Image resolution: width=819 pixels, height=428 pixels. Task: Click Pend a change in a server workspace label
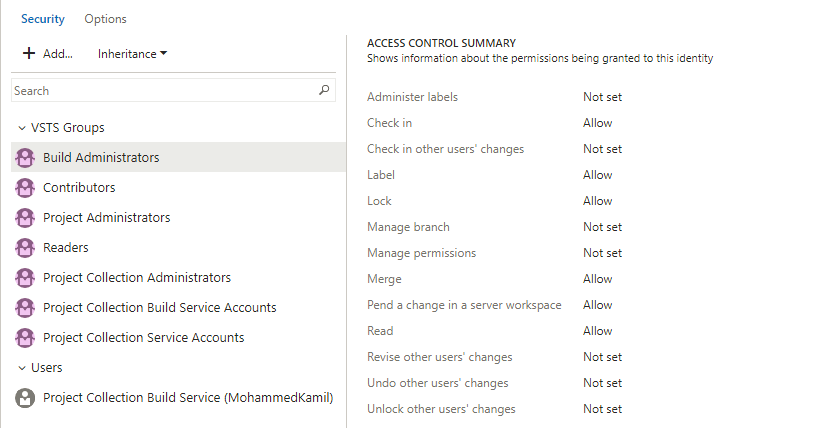[464, 305]
